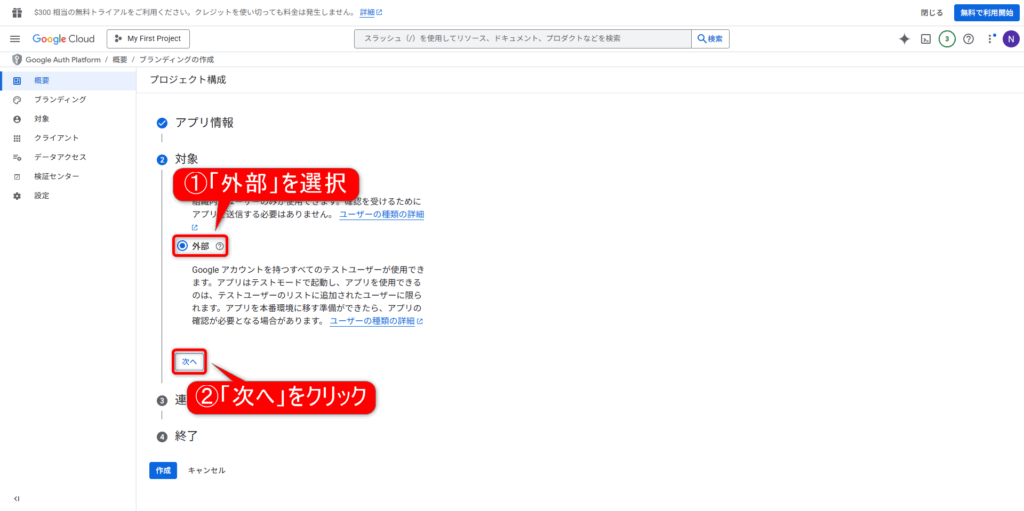
Task: Click the 無料で利用開始 button
Action: tap(985, 12)
